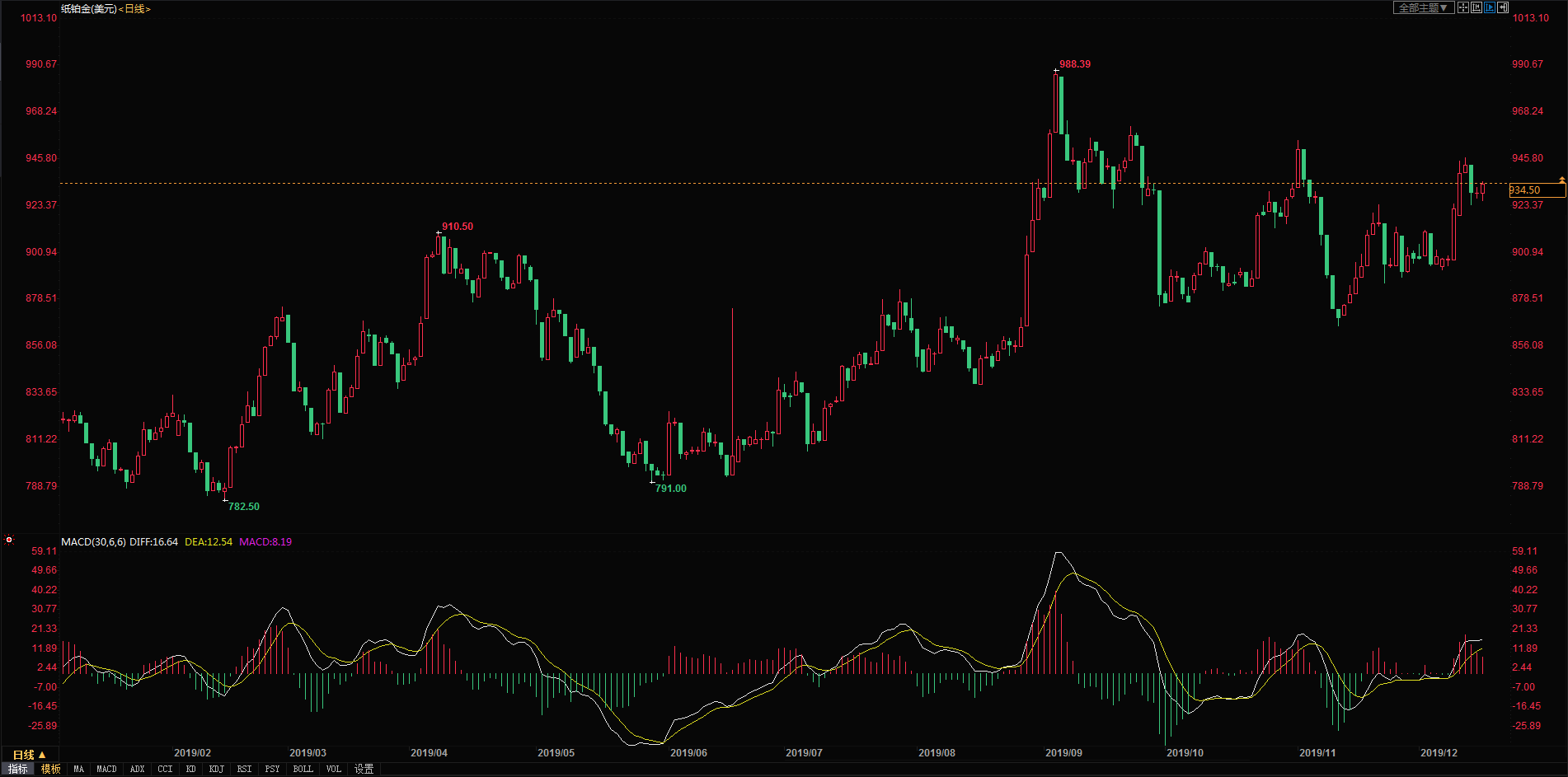The image size is (1568, 777).
Task: Select the KD indicator
Action: [191, 769]
